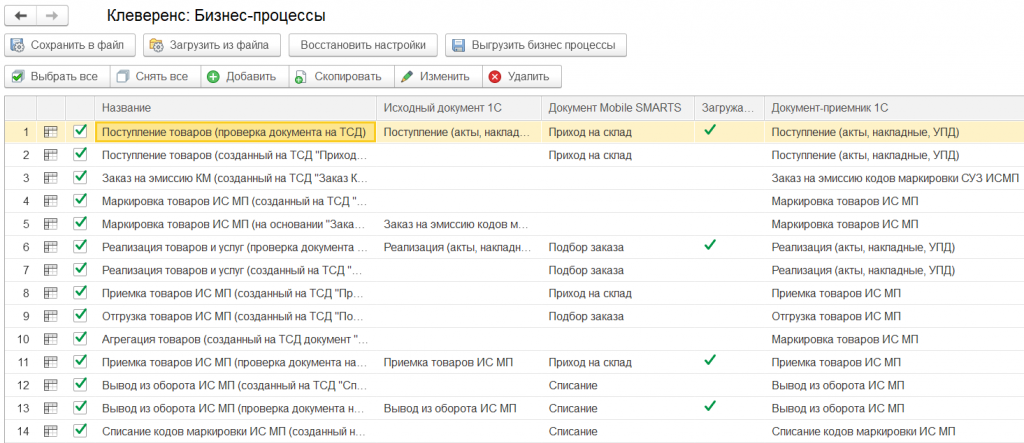Viewport: 1024px width, 443px height.
Task: Toggle checkbox in row 5
Action: [80, 223]
